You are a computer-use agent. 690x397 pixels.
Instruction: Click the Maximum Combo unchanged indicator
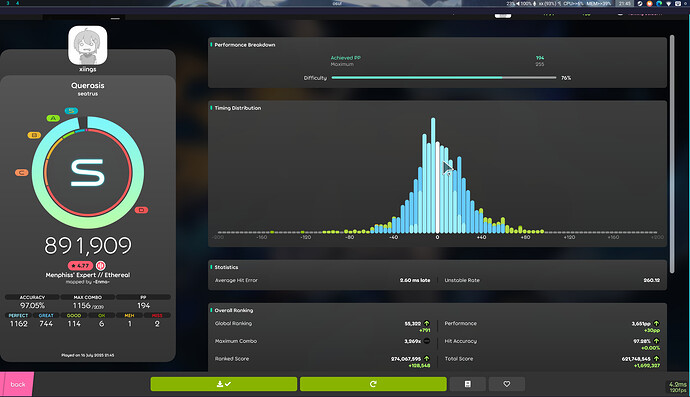[x=426, y=341]
